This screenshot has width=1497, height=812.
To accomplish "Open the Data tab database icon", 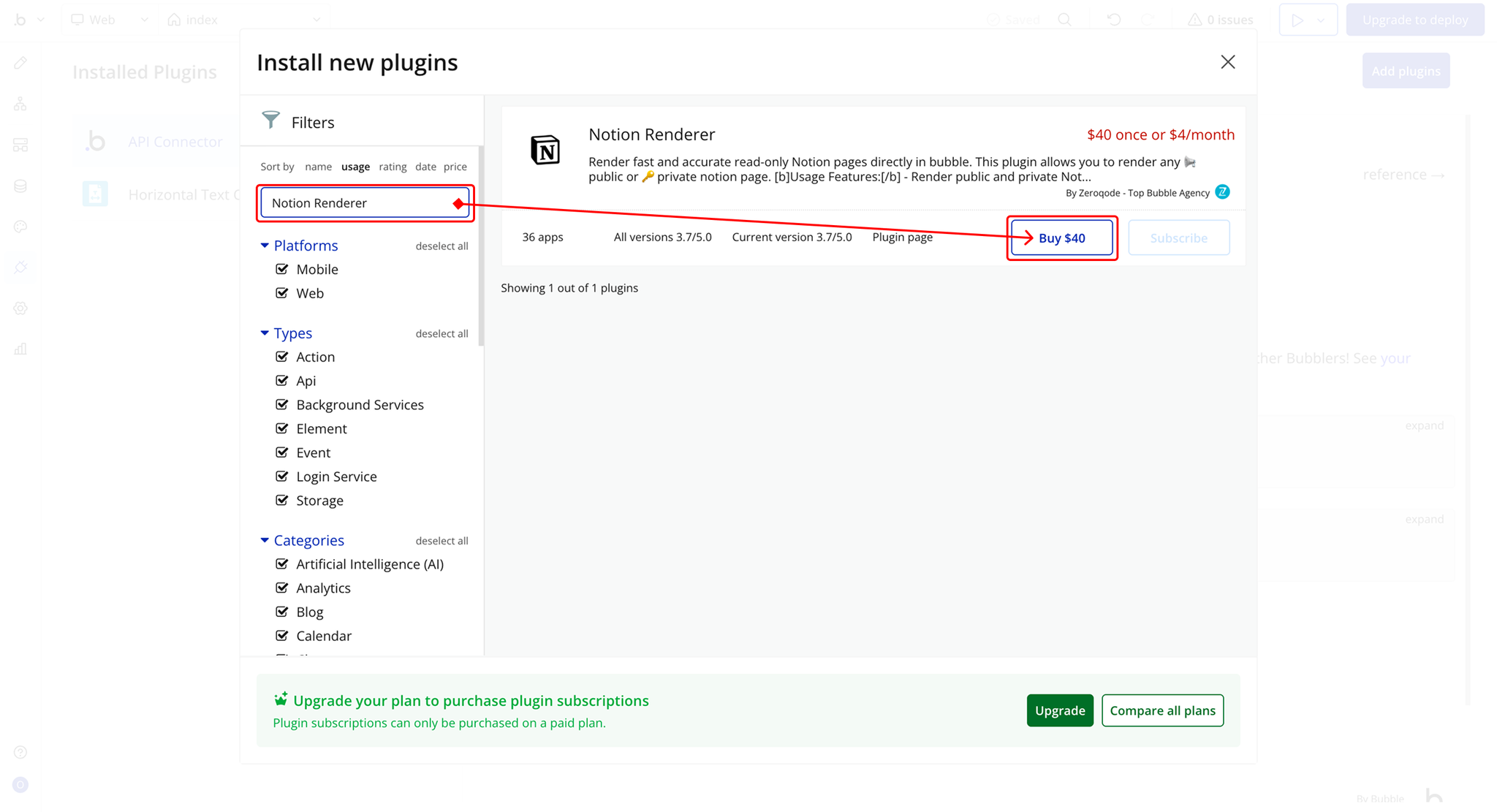I will click(x=20, y=186).
